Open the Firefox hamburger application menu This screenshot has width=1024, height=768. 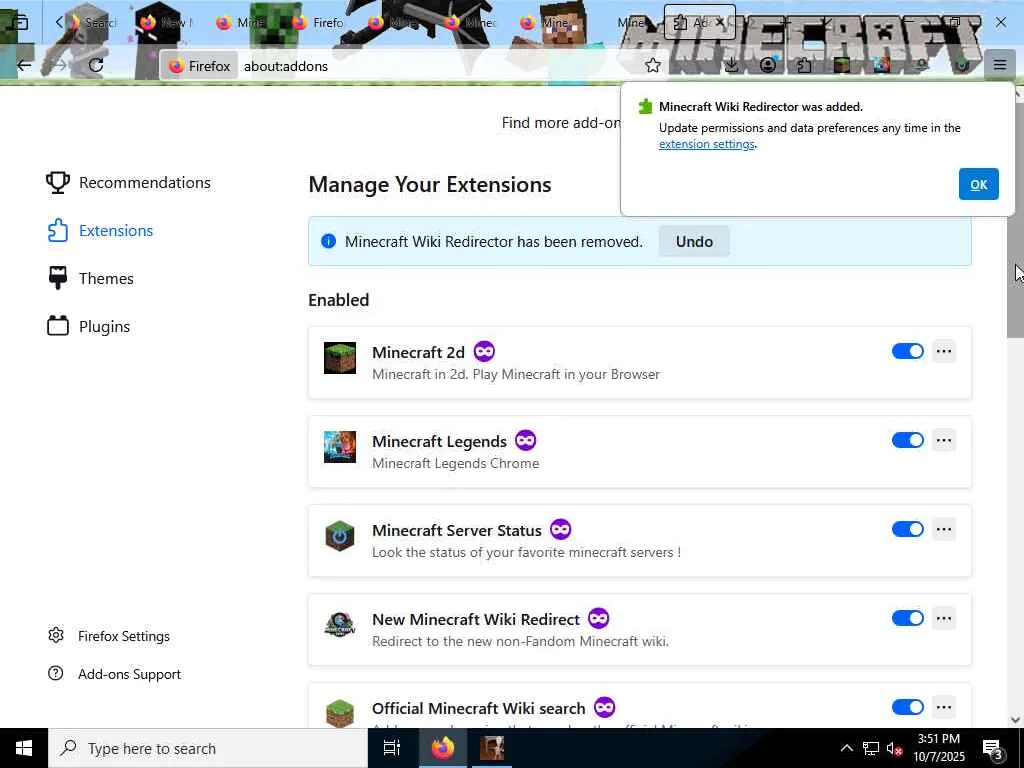pos(999,65)
